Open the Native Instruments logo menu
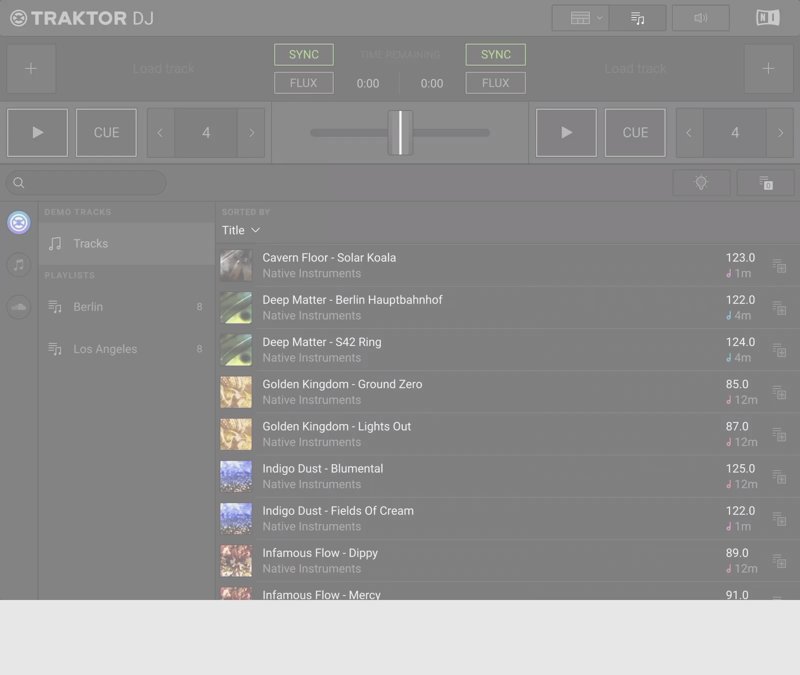This screenshot has height=675, width=800. (x=768, y=18)
